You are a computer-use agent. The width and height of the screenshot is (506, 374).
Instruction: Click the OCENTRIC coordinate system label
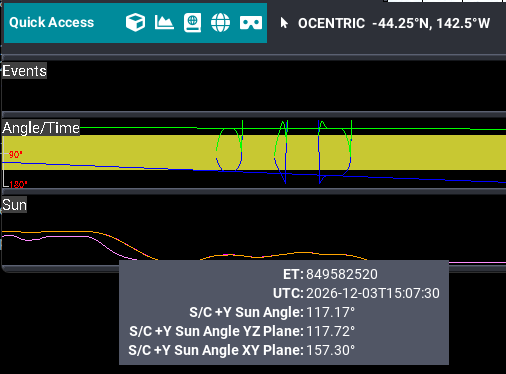[x=331, y=23]
